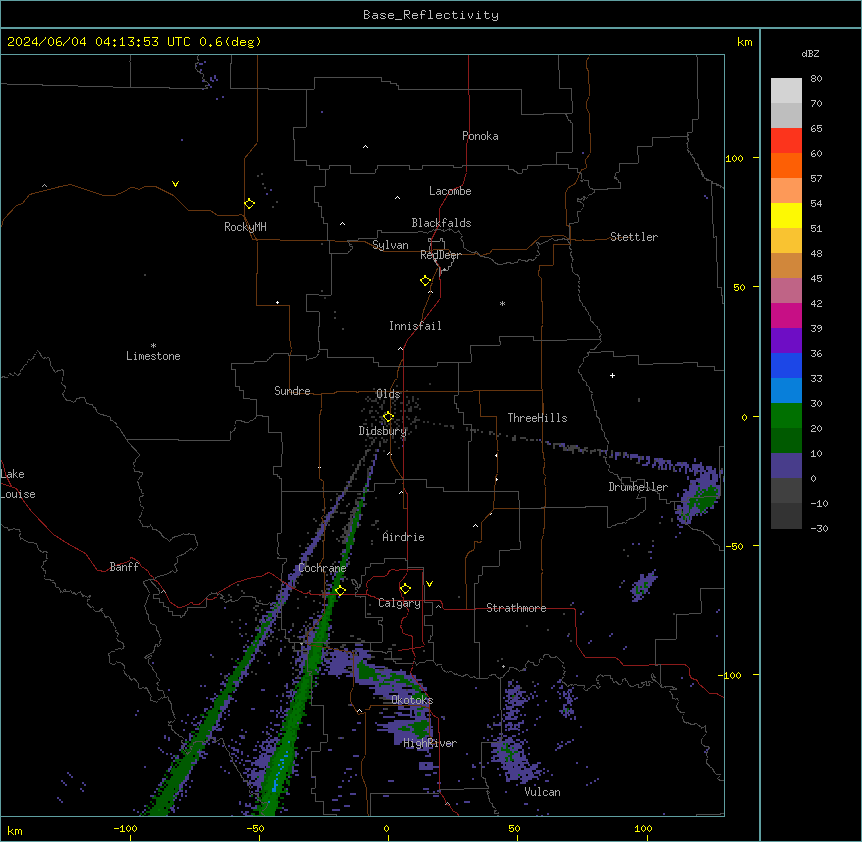Click the Vulcan label
862x842 pixels.
pyautogui.click(x=543, y=792)
